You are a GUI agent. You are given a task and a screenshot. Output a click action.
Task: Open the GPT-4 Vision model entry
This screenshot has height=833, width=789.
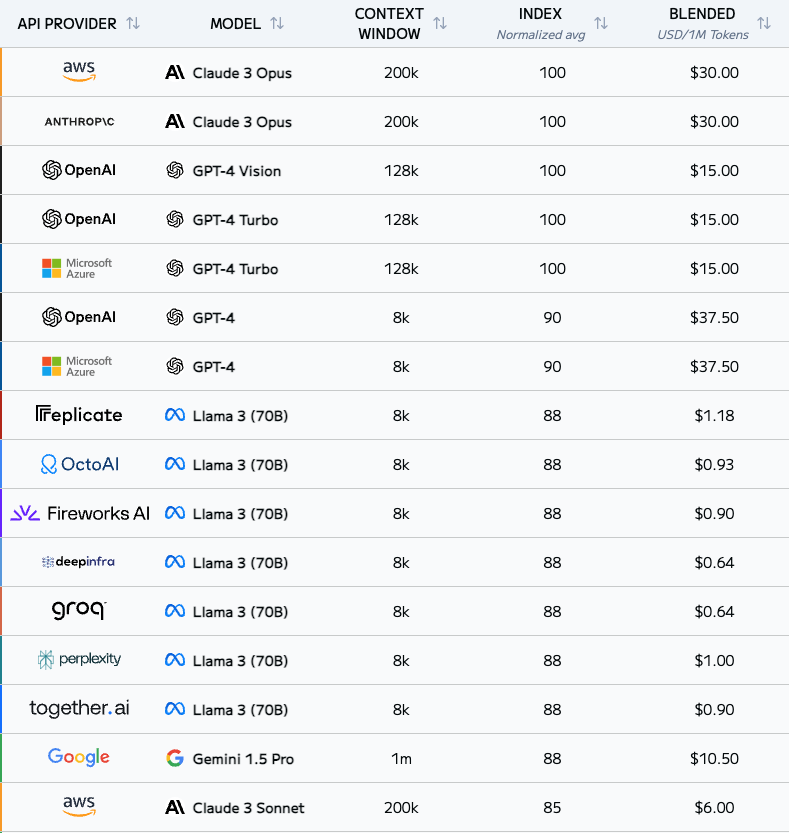236,171
